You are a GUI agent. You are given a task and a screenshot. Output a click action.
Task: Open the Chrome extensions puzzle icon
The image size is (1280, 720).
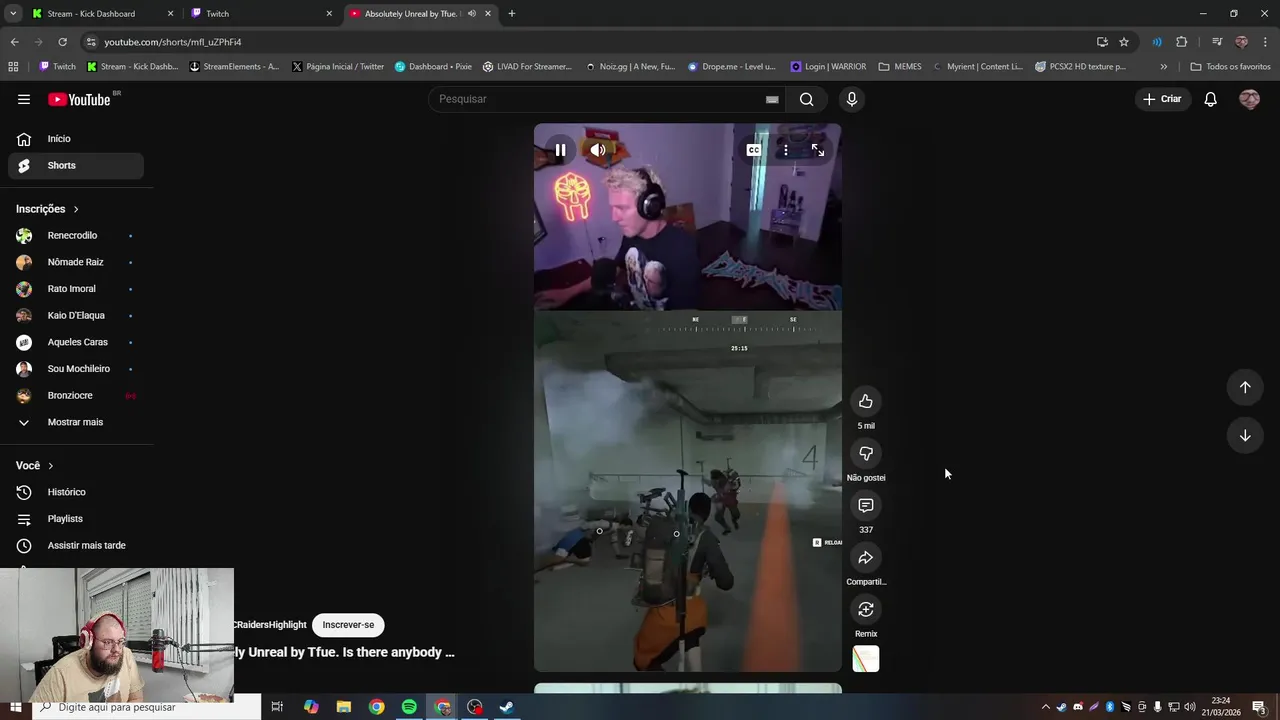(1182, 42)
